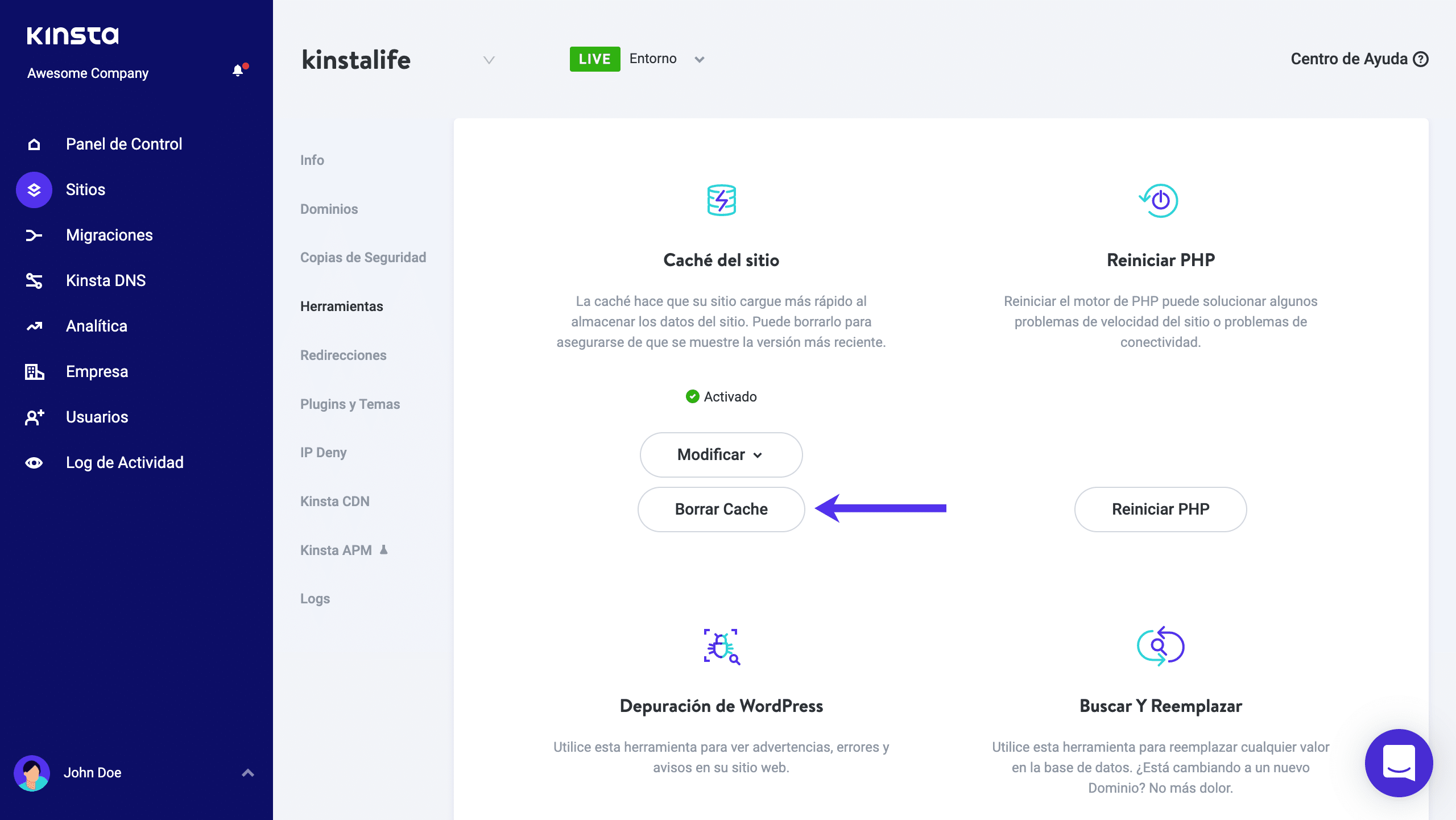Open Kinsta DNS section
Screen dimensions: 1456x820
click(106, 280)
